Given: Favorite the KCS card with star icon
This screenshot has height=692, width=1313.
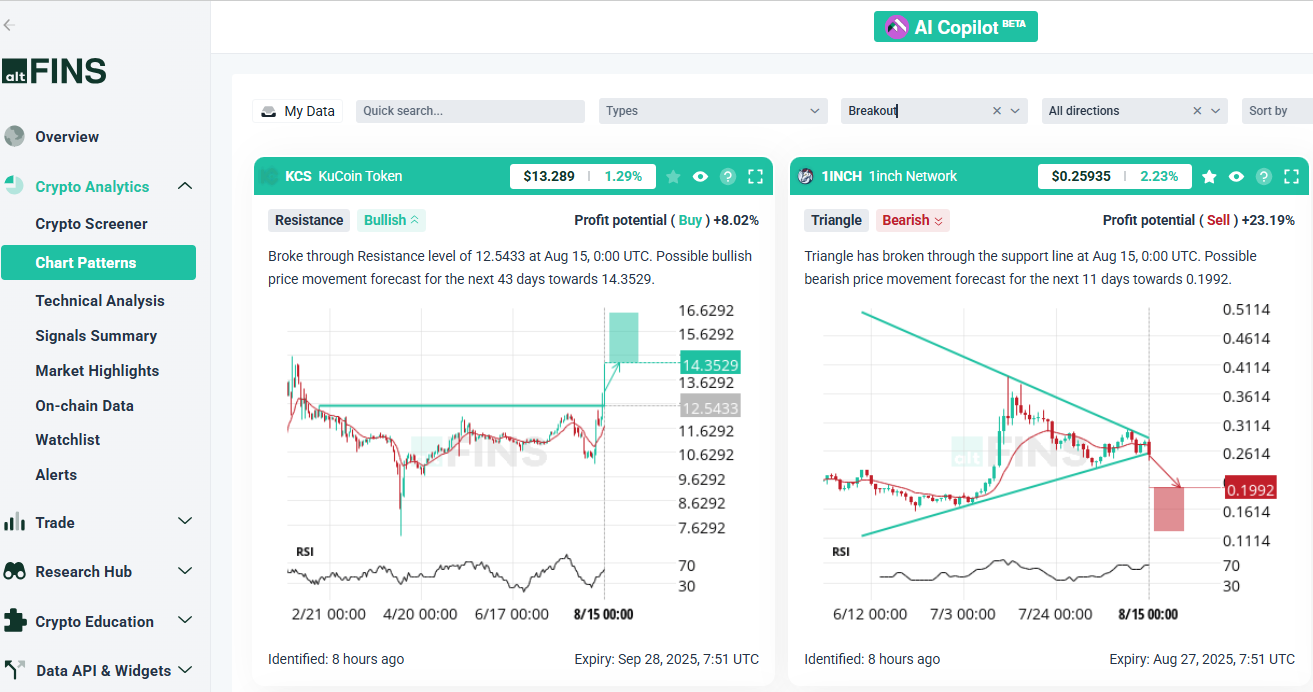Looking at the screenshot, I should (x=673, y=177).
